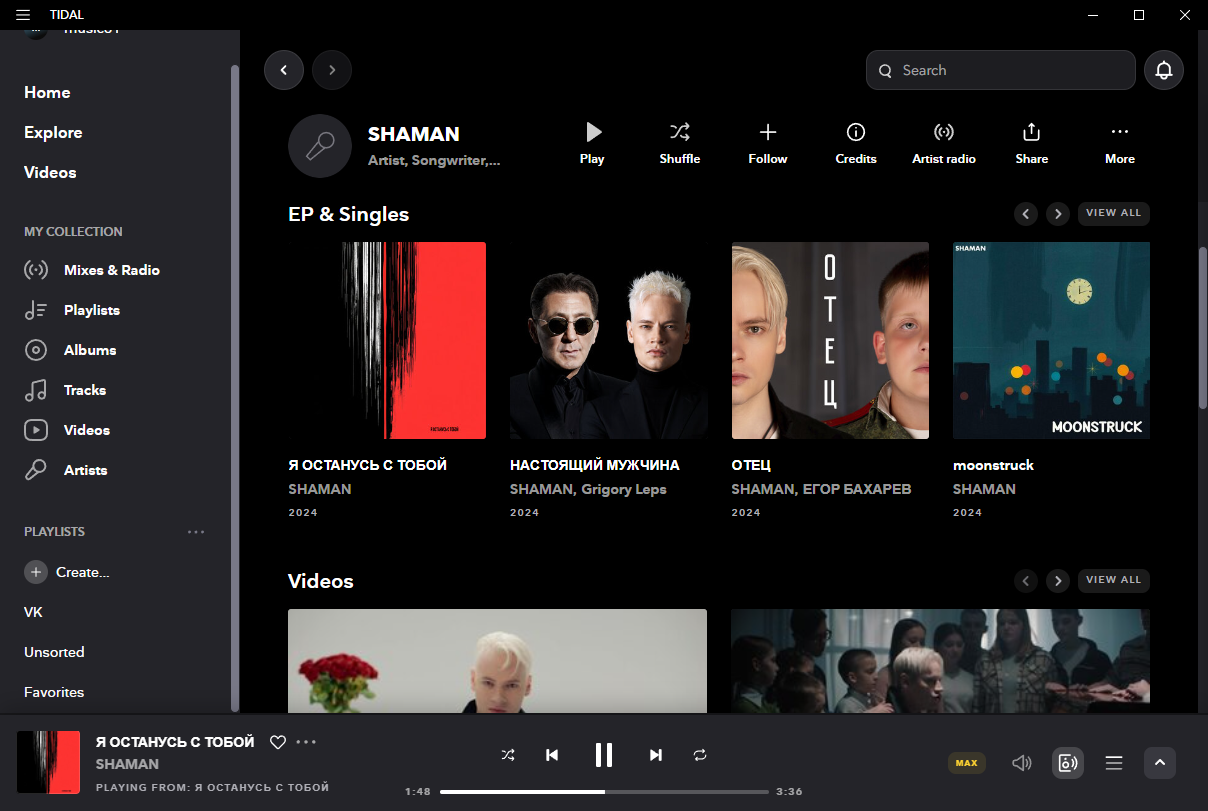1208x811 pixels.
Task: Open the PLAYLISTS section options dots
Action: click(196, 532)
